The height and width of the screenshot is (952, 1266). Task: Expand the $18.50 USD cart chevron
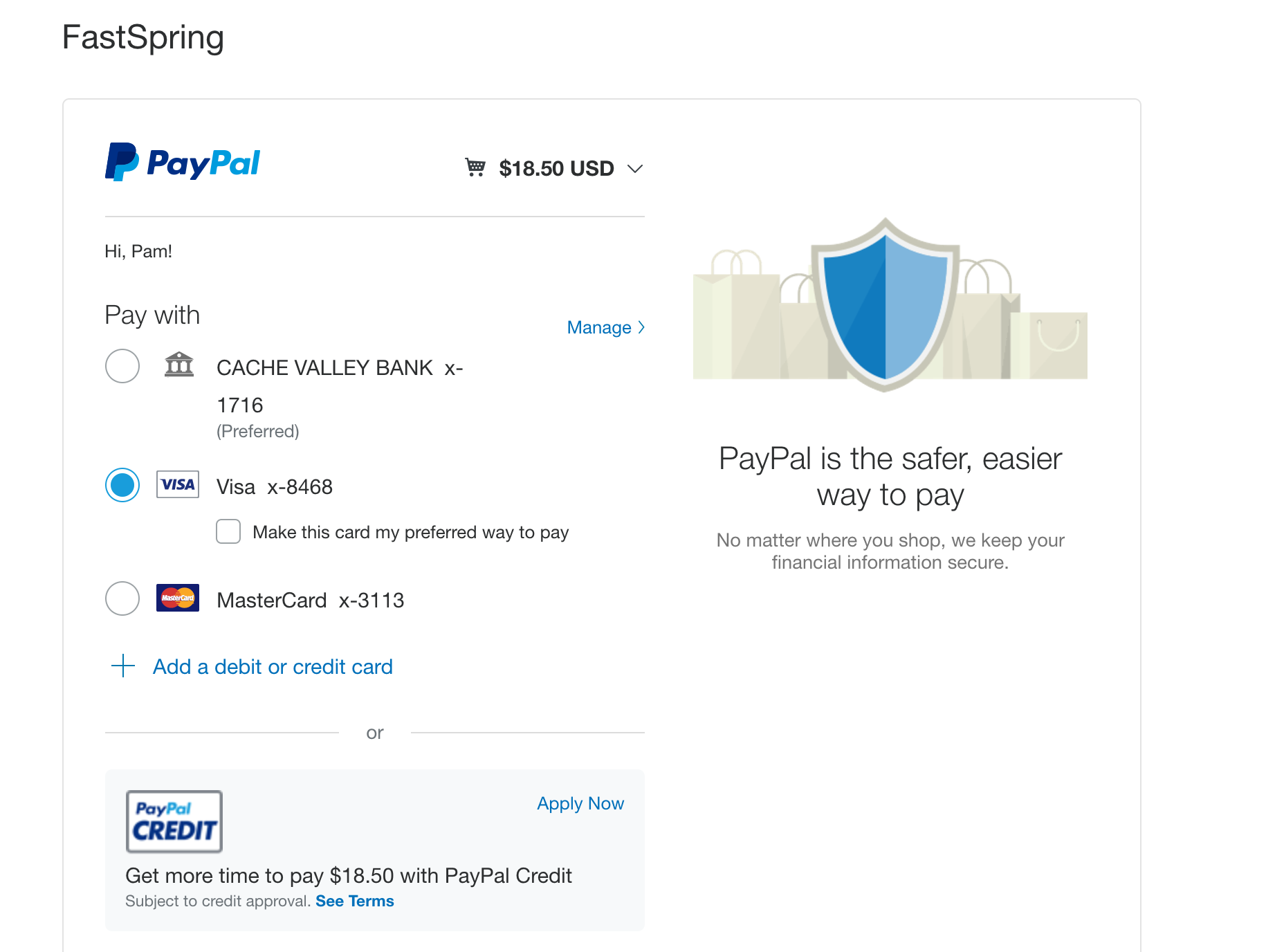[x=635, y=169]
